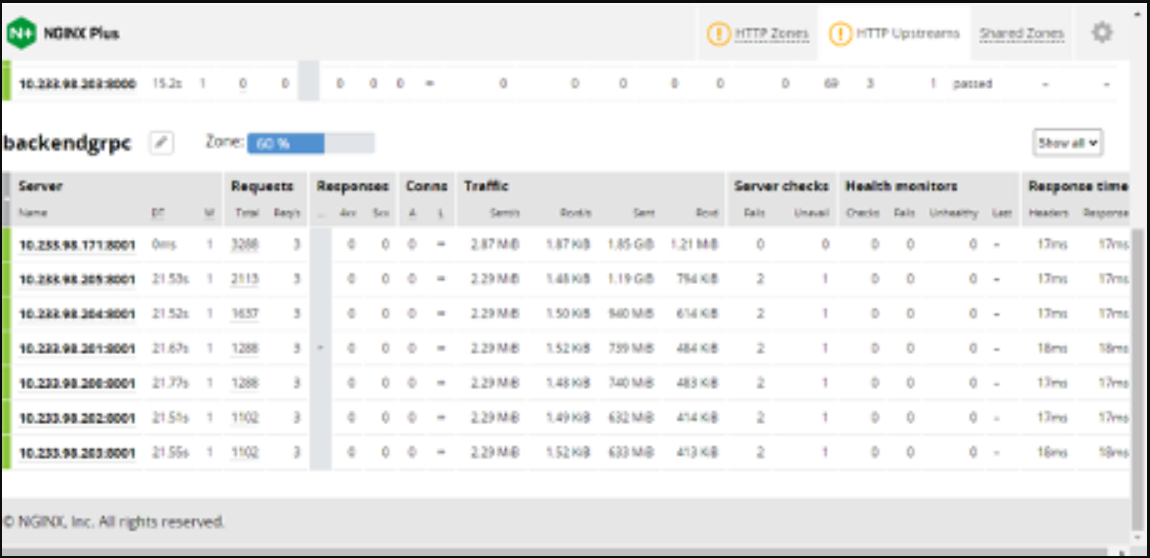Viewport: 1150px width, 558px height.
Task: Click the 1.85 GiB sent value
Action: pyautogui.click(x=630, y=245)
